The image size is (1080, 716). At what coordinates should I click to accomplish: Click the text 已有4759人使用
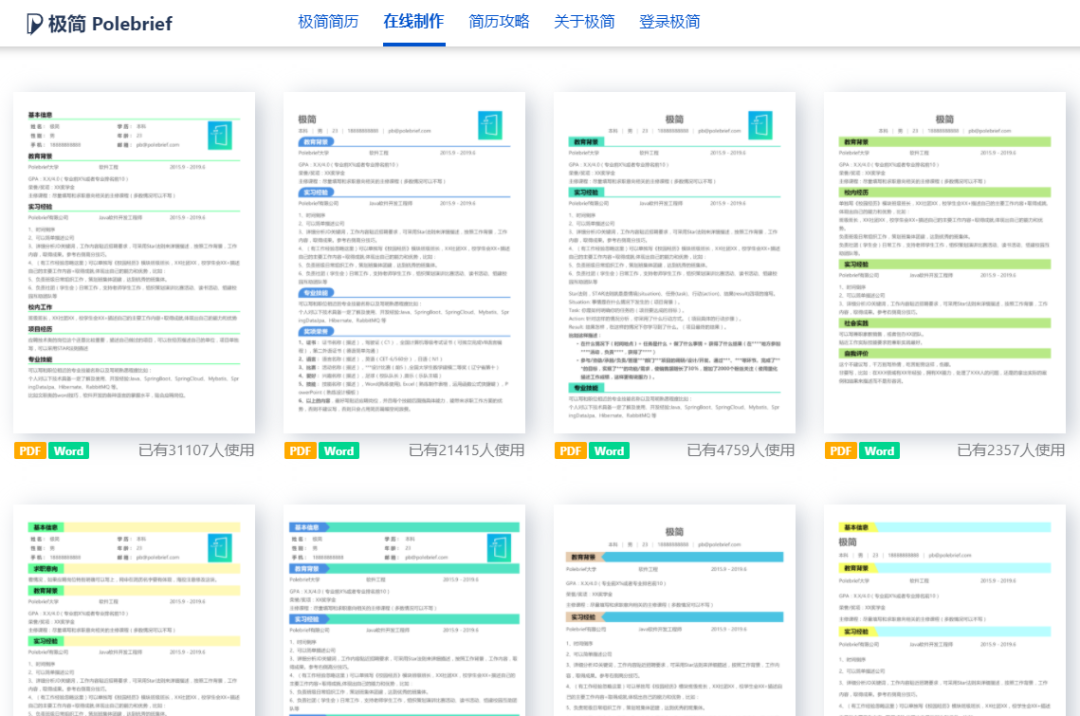click(x=740, y=450)
